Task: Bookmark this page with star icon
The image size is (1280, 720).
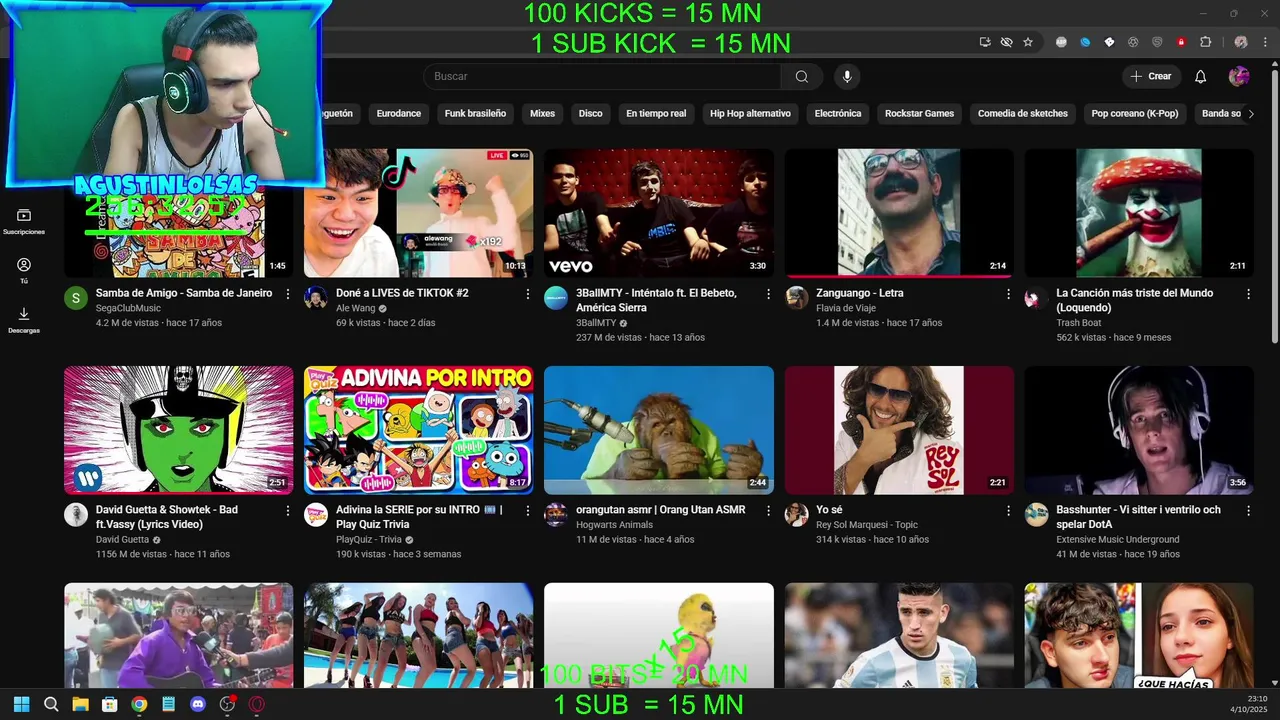Action: point(1028,42)
